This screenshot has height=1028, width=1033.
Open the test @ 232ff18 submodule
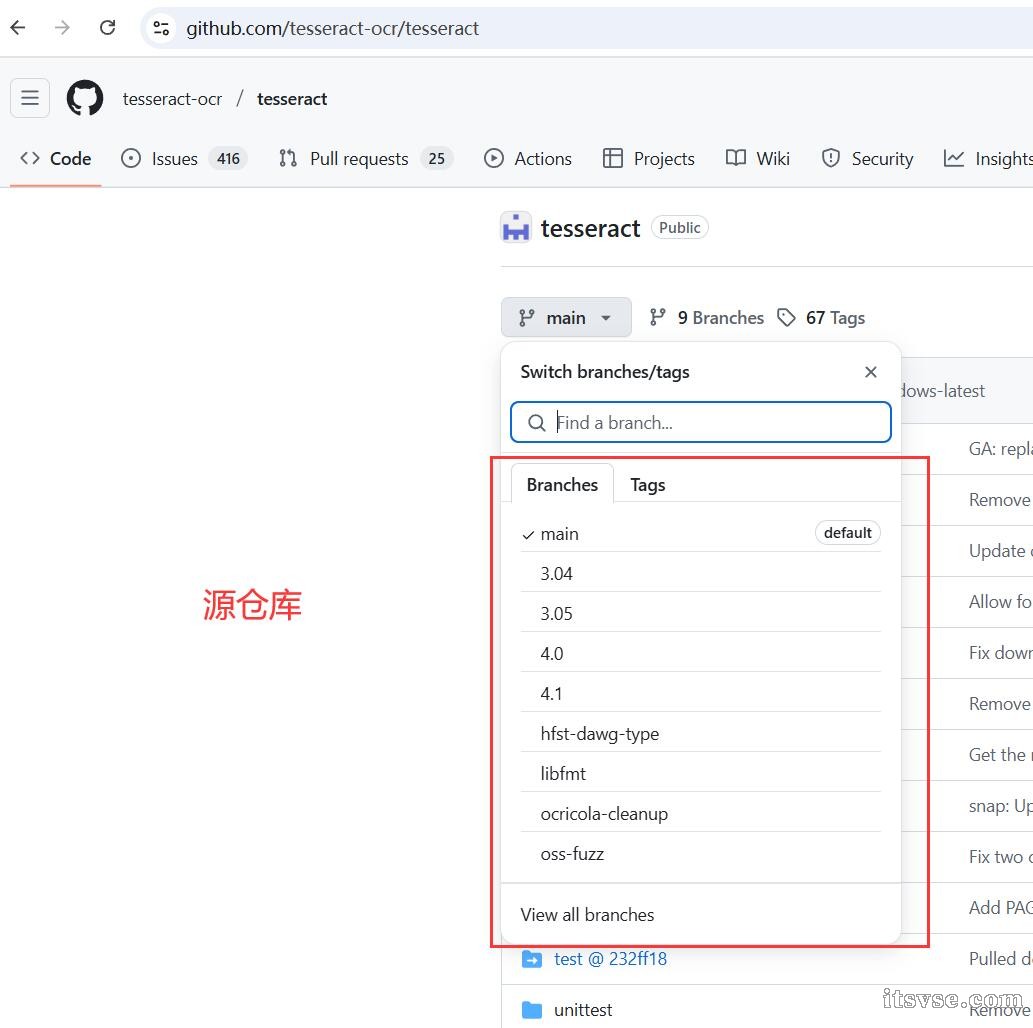pyautogui.click(x=610, y=959)
